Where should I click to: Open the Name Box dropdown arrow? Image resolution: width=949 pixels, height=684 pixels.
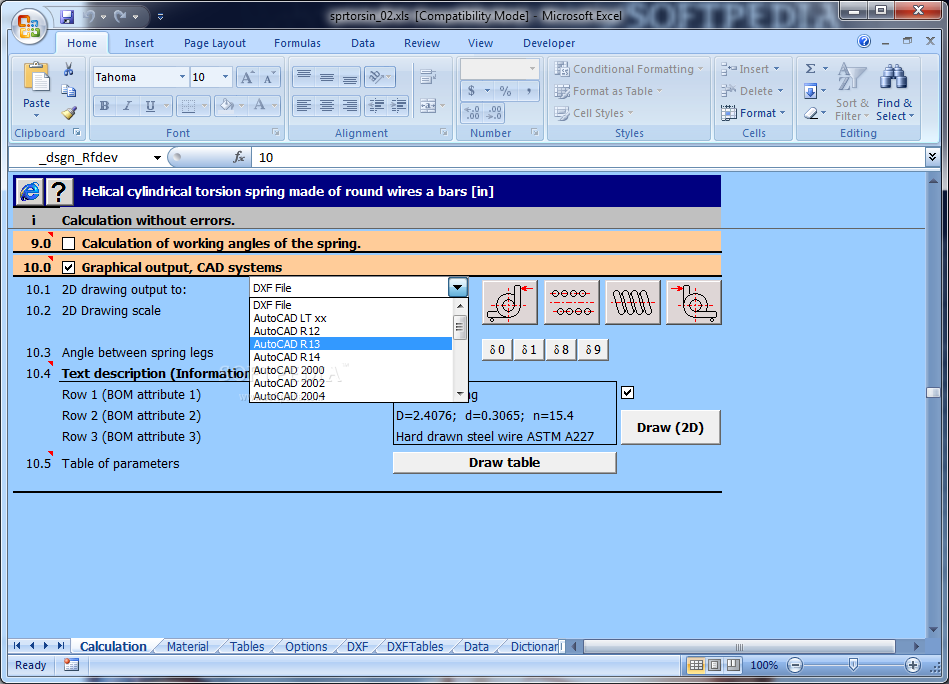[x=157, y=158]
